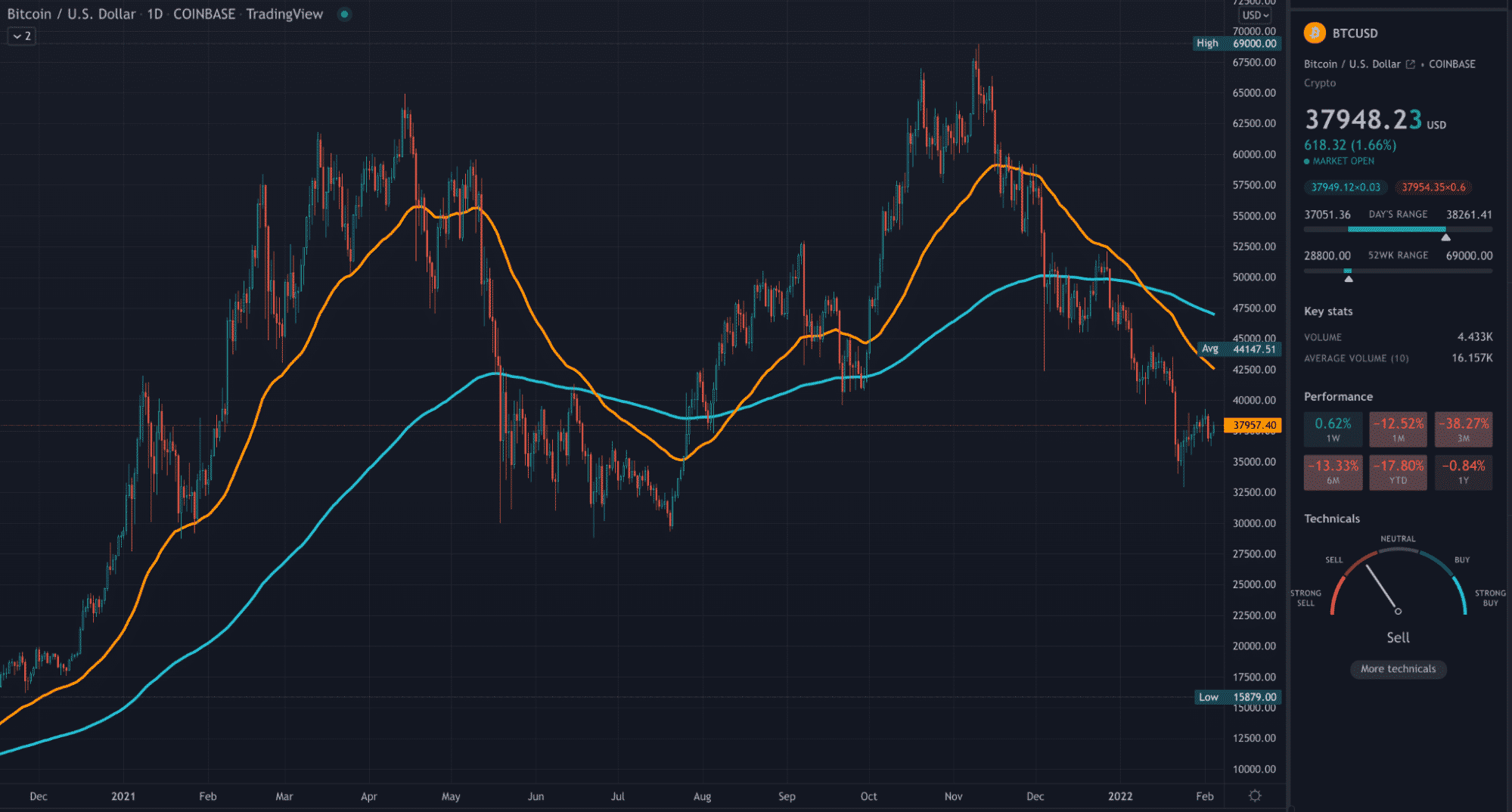Click the STRONG SELL gauge label
This screenshot has width=1512, height=812.
[x=1306, y=598]
